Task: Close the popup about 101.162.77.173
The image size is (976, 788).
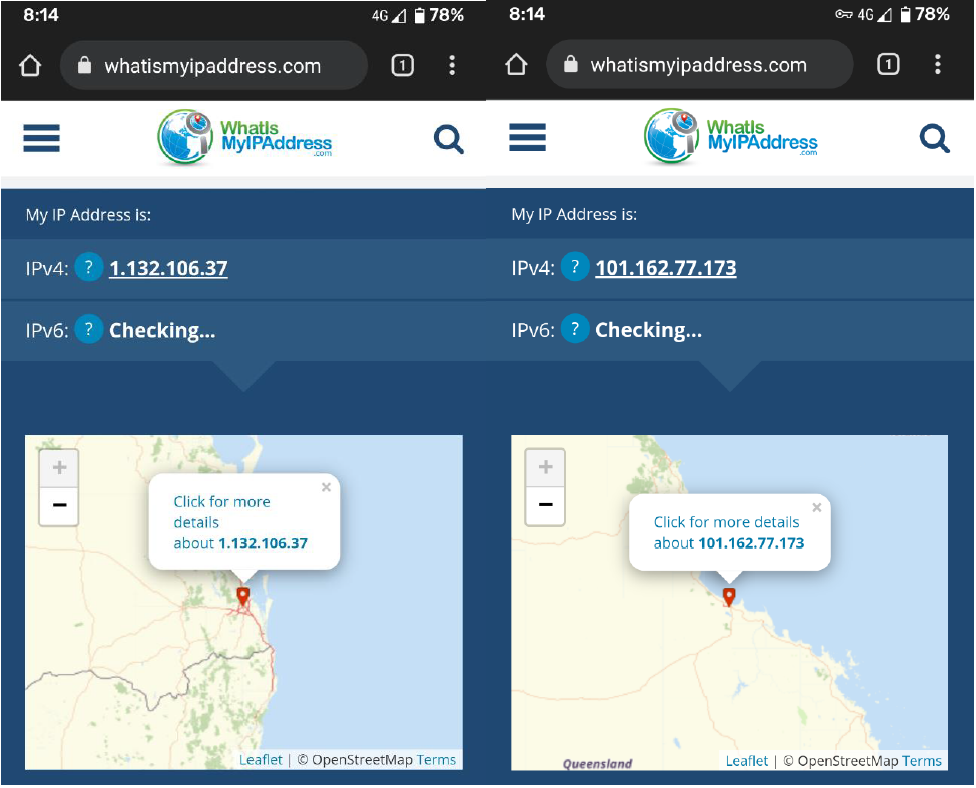Action: [817, 508]
